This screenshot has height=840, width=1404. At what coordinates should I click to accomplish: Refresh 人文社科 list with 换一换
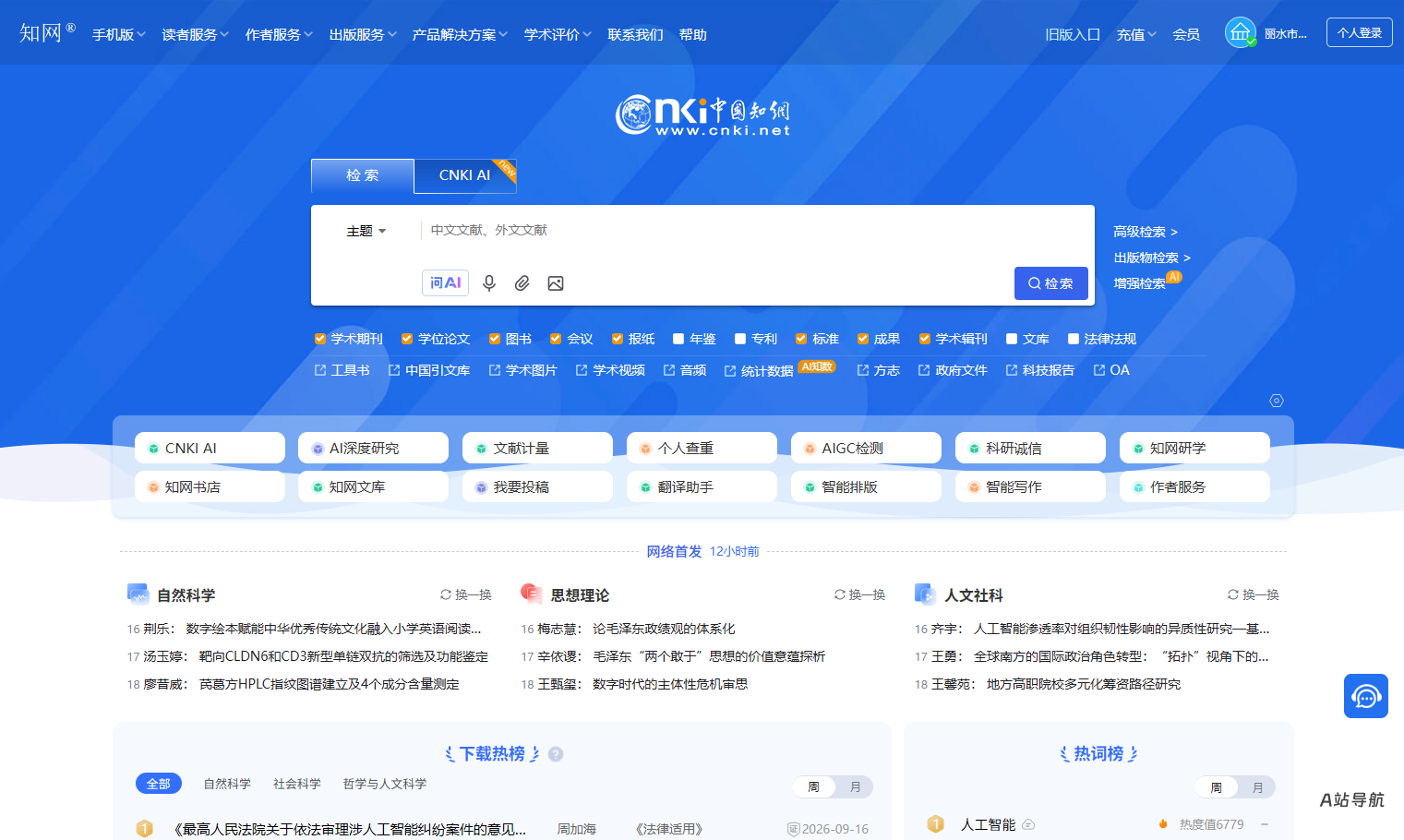pos(1254,594)
